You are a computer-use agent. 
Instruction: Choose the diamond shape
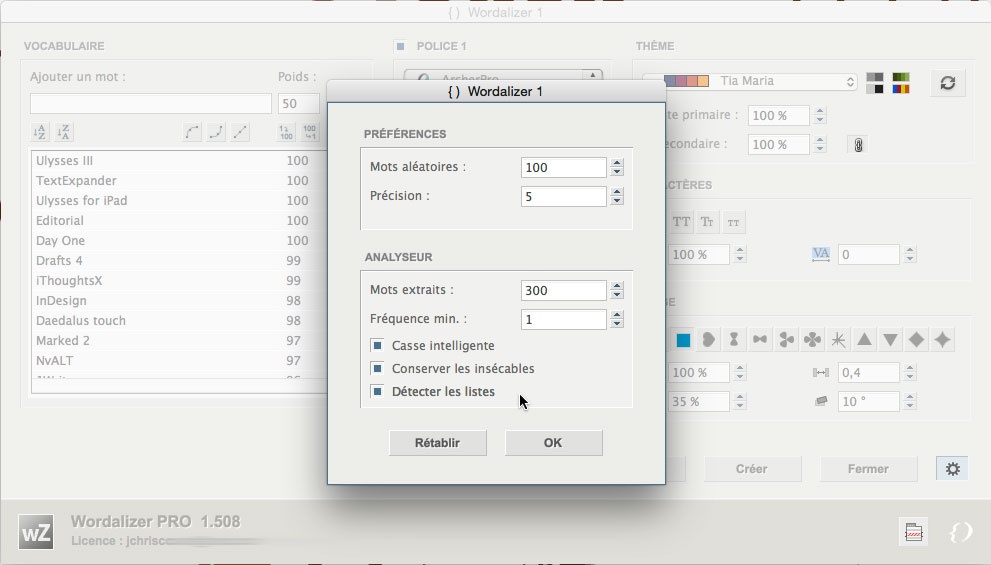click(x=916, y=340)
